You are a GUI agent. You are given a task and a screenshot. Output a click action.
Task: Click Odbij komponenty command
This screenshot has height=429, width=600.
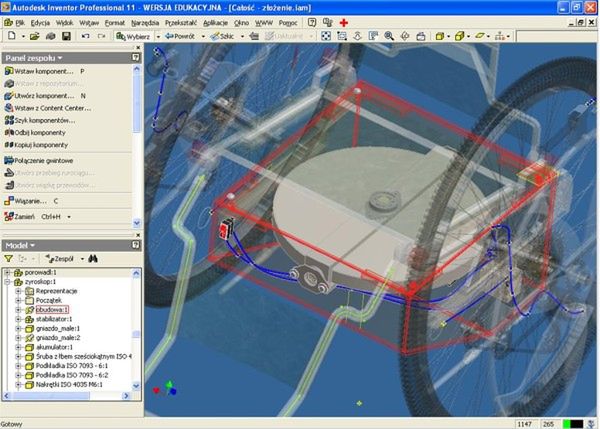(x=35, y=133)
